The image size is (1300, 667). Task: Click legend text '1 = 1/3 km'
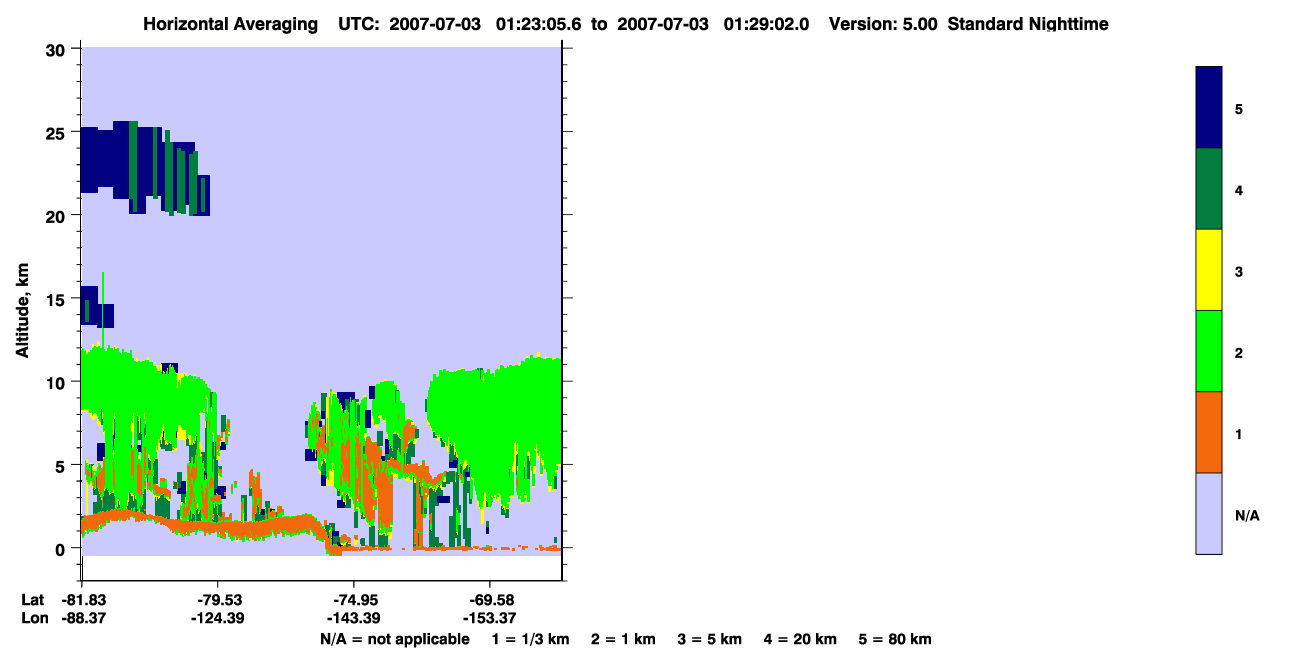(530, 639)
